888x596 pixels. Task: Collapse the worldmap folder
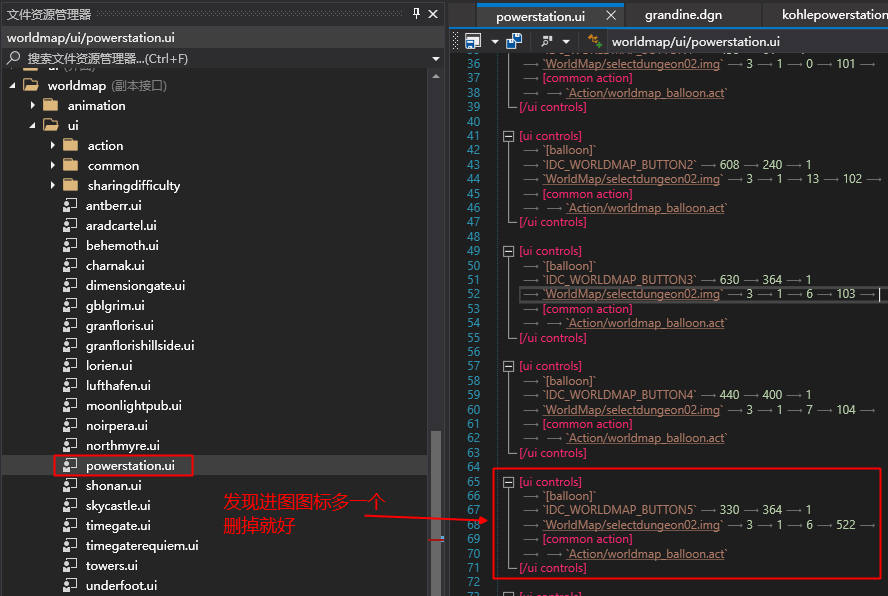tap(12, 86)
